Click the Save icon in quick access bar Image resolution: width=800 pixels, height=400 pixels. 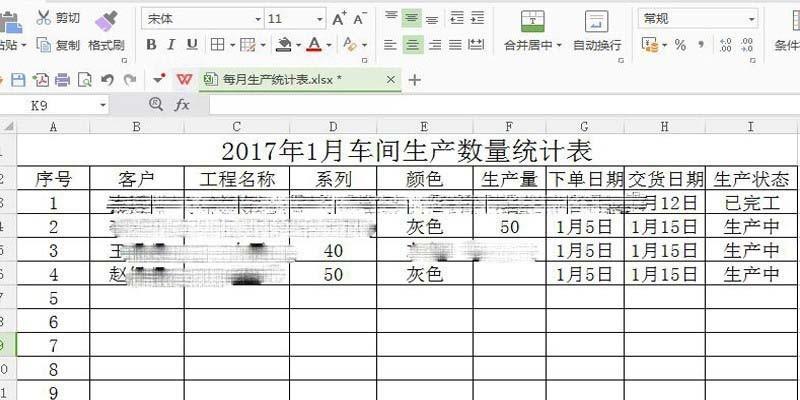click(17, 80)
